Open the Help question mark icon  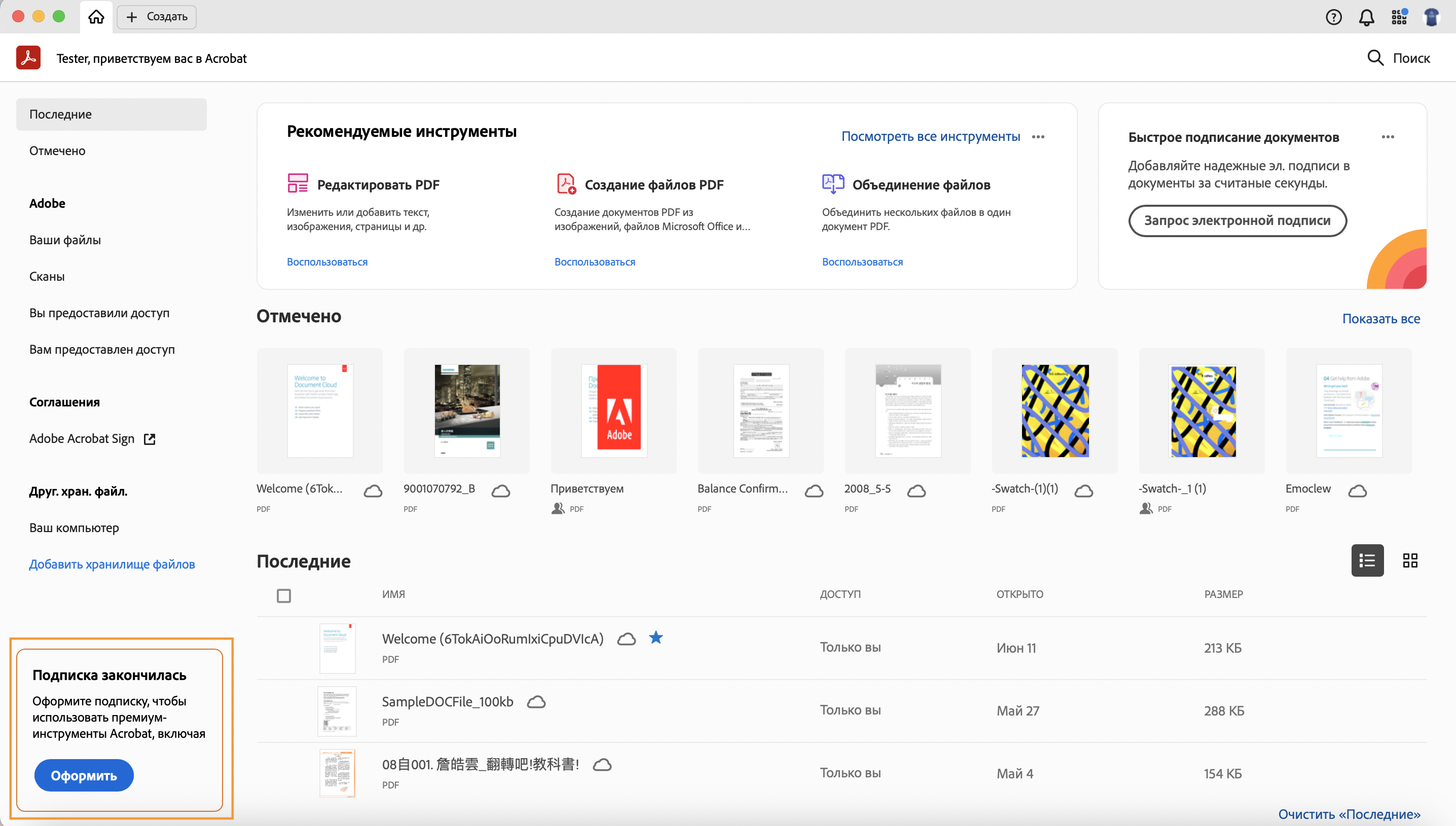pyautogui.click(x=1333, y=17)
